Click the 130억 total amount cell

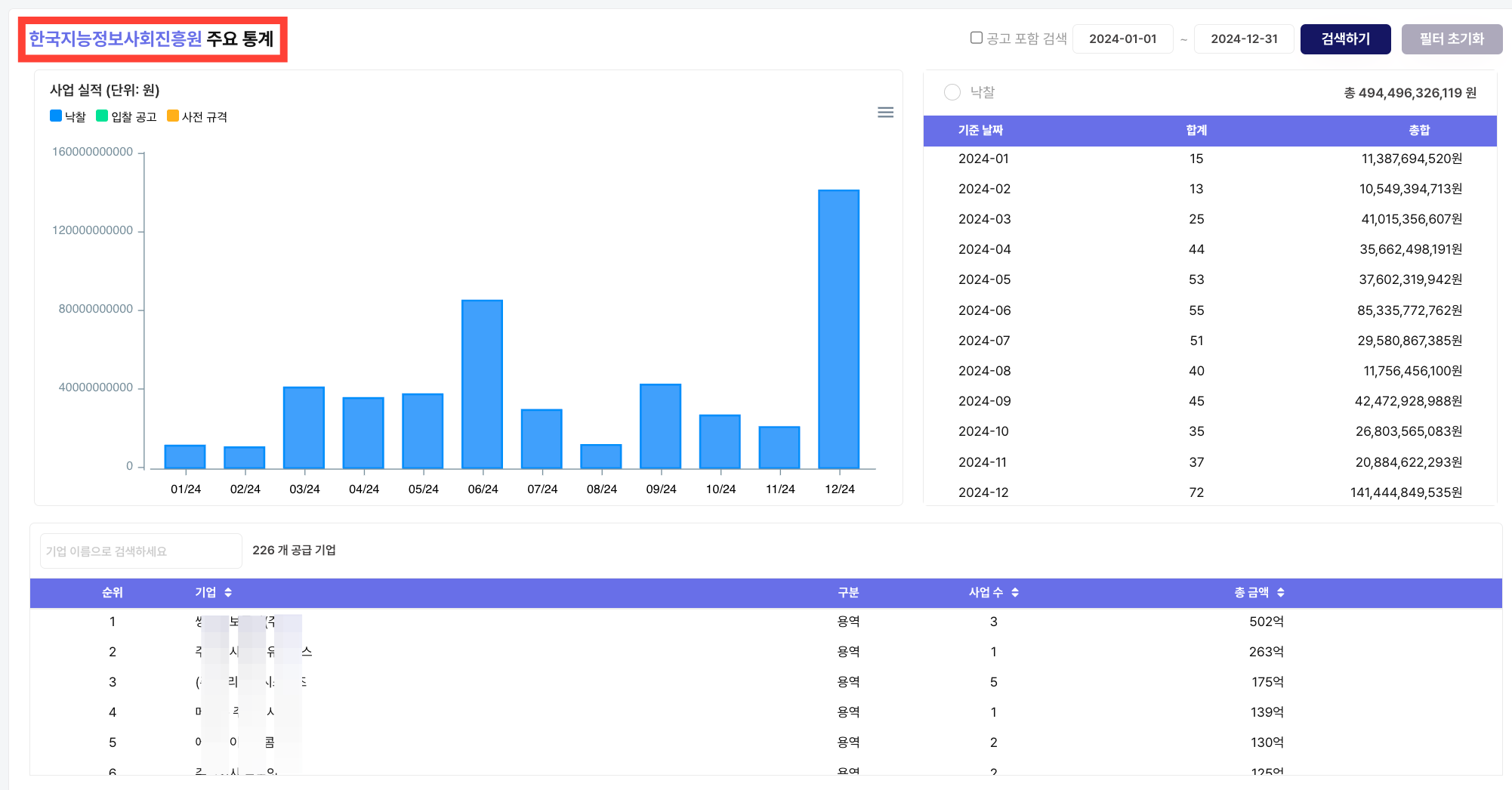pos(1267,742)
